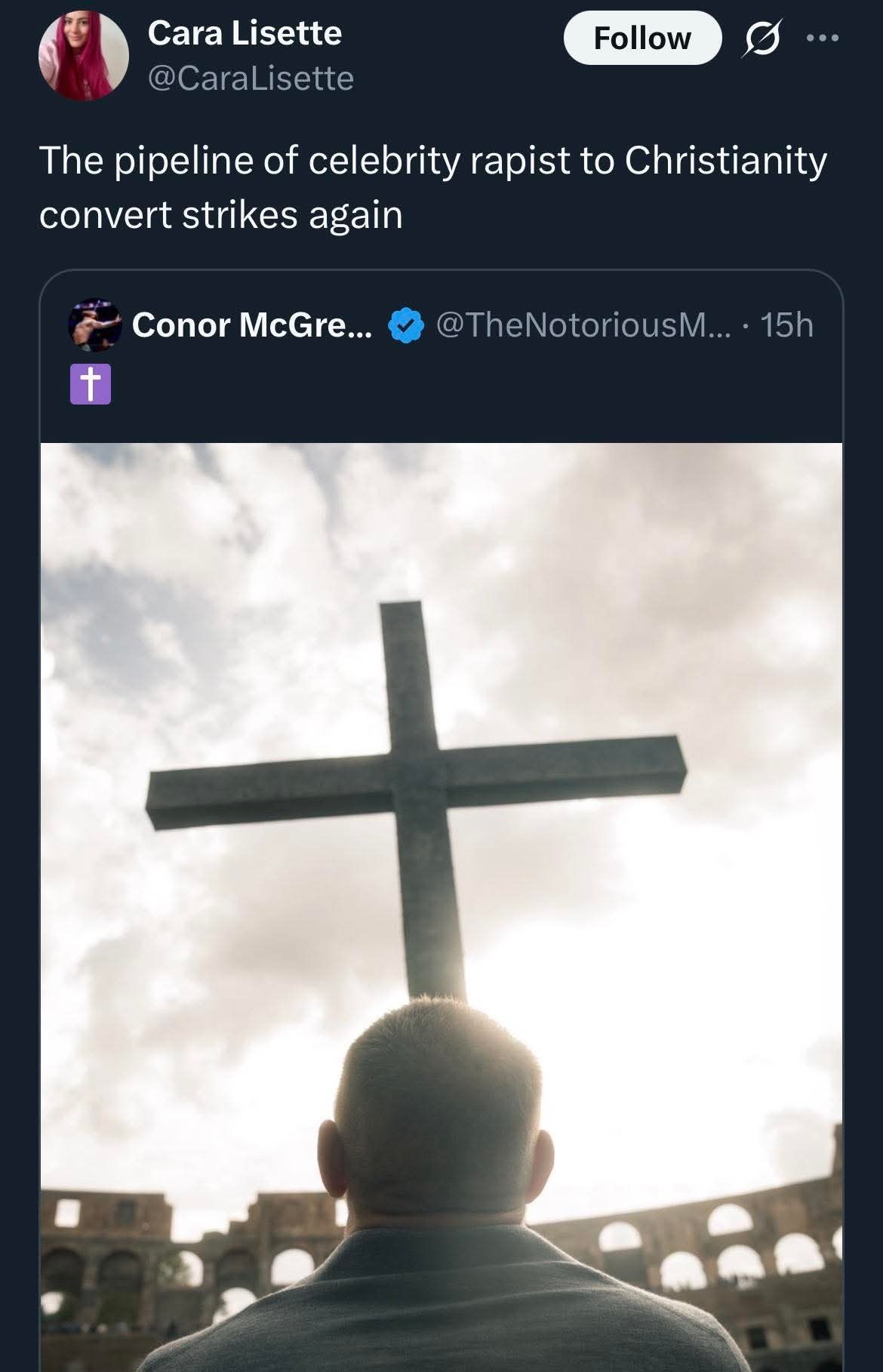Click the phrase "convert strikes again"
Screen dimensions: 883x1372
click(x=220, y=215)
